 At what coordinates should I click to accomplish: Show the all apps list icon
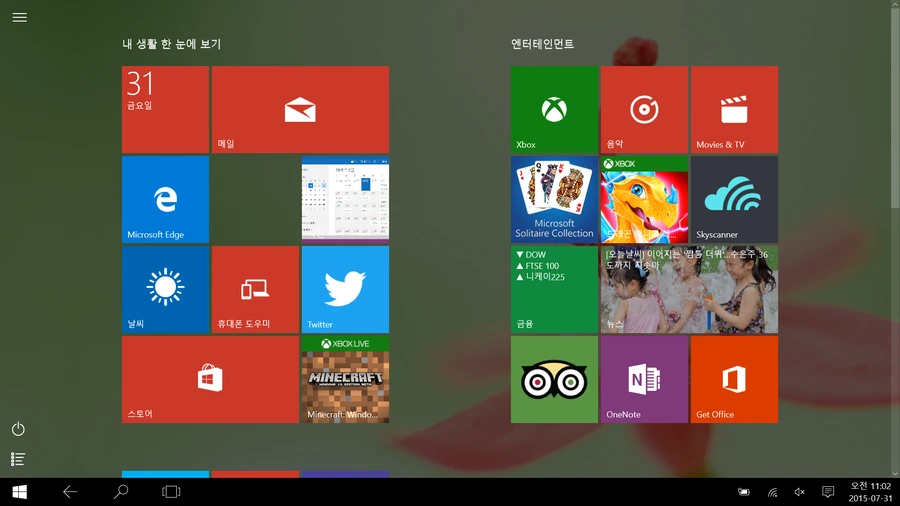pos(18,459)
